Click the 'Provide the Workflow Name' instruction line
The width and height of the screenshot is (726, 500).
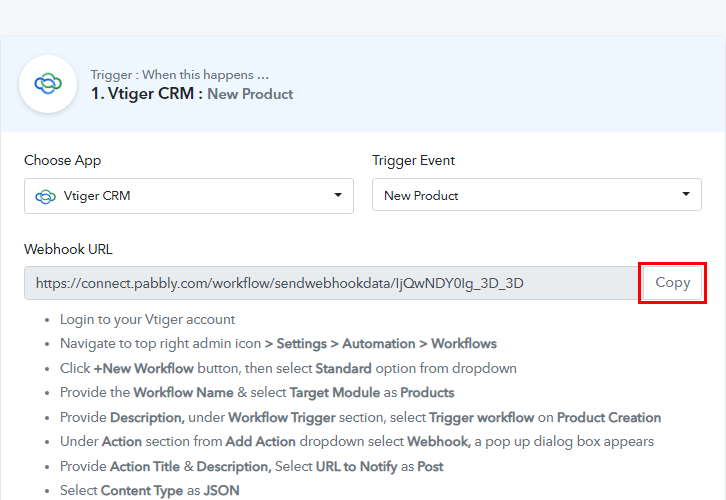click(x=257, y=393)
